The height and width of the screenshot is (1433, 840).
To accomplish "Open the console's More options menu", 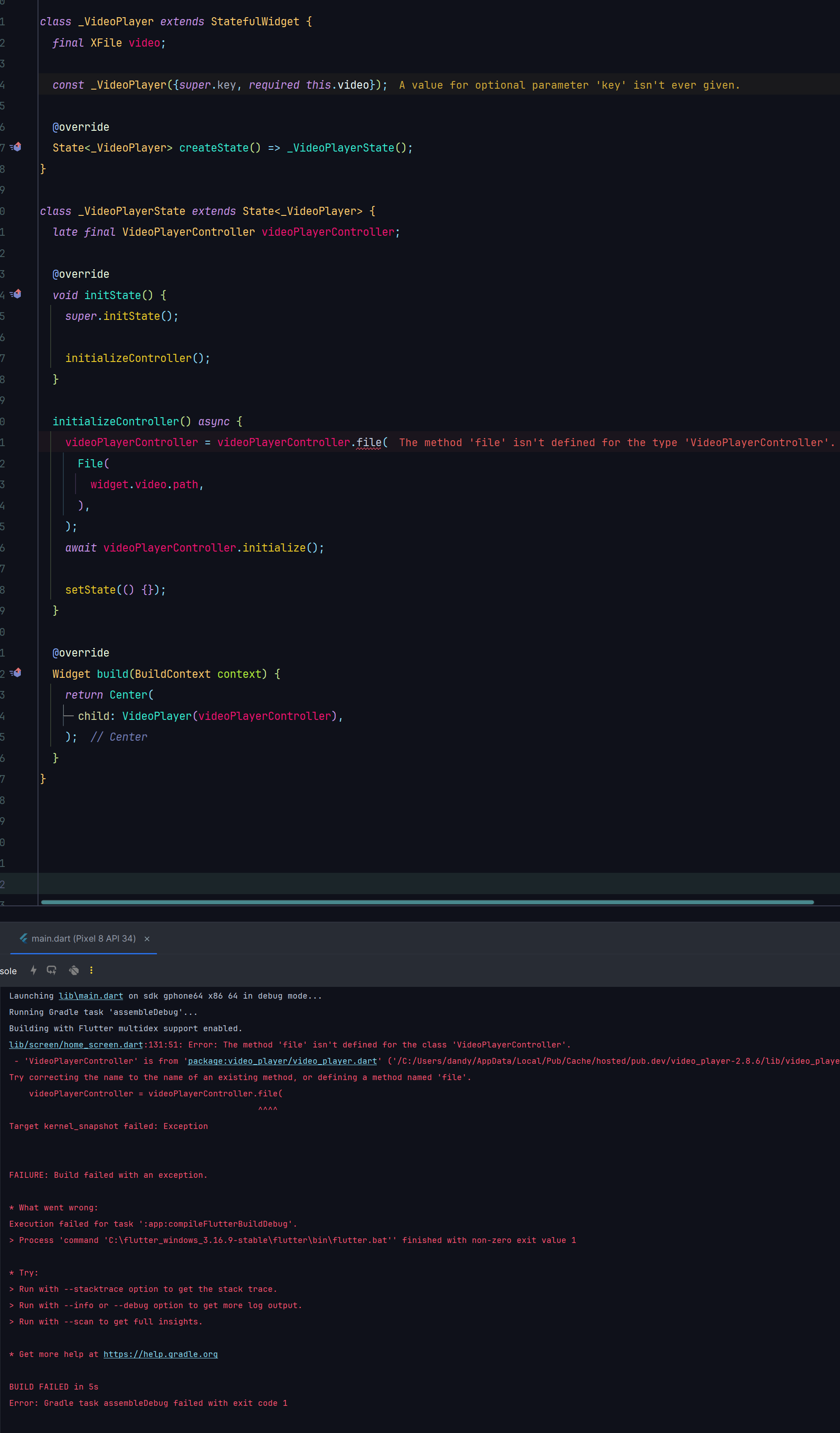I will point(91,970).
